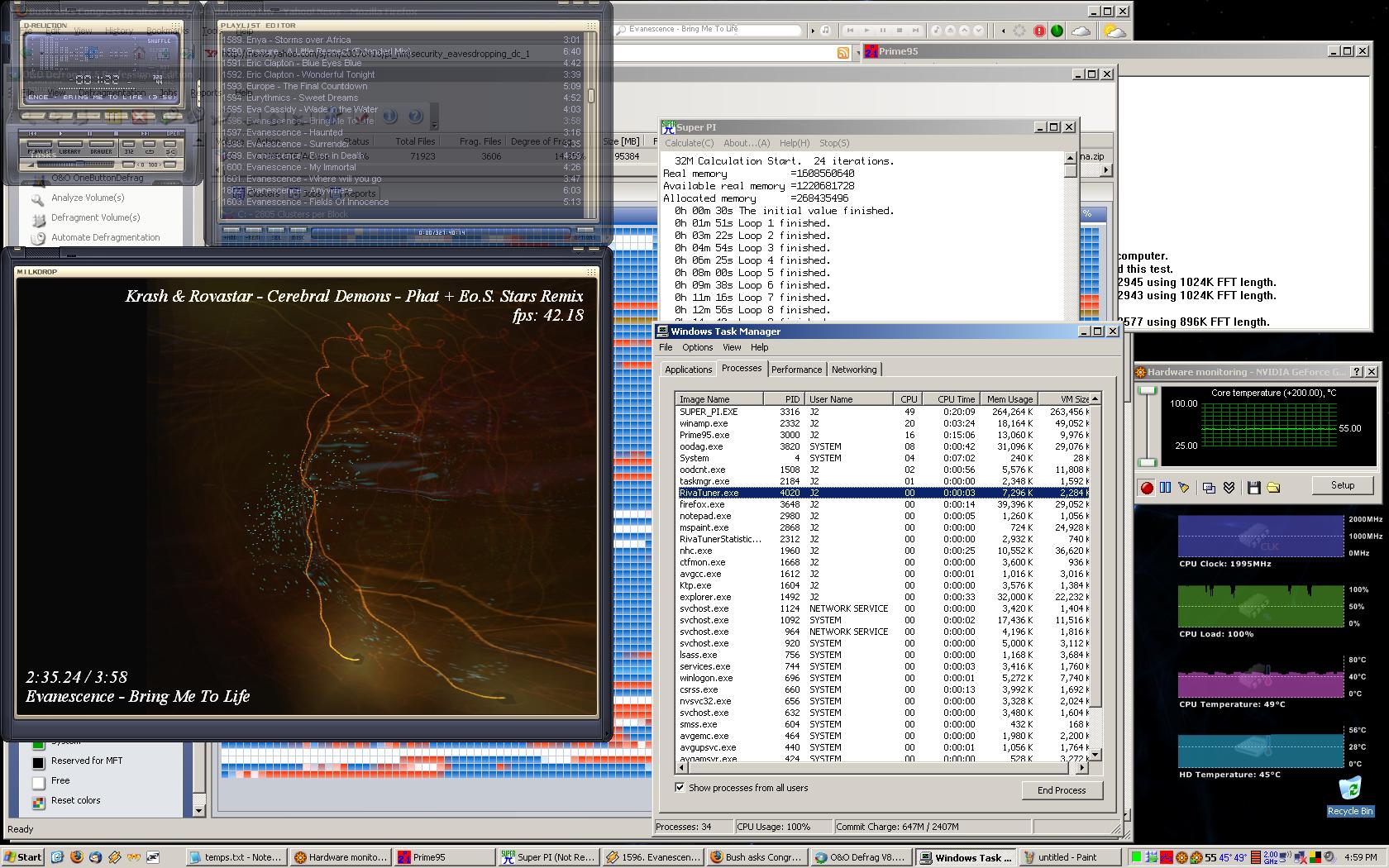
Task: Click the music note icon beside search box
Action: (x=825, y=30)
